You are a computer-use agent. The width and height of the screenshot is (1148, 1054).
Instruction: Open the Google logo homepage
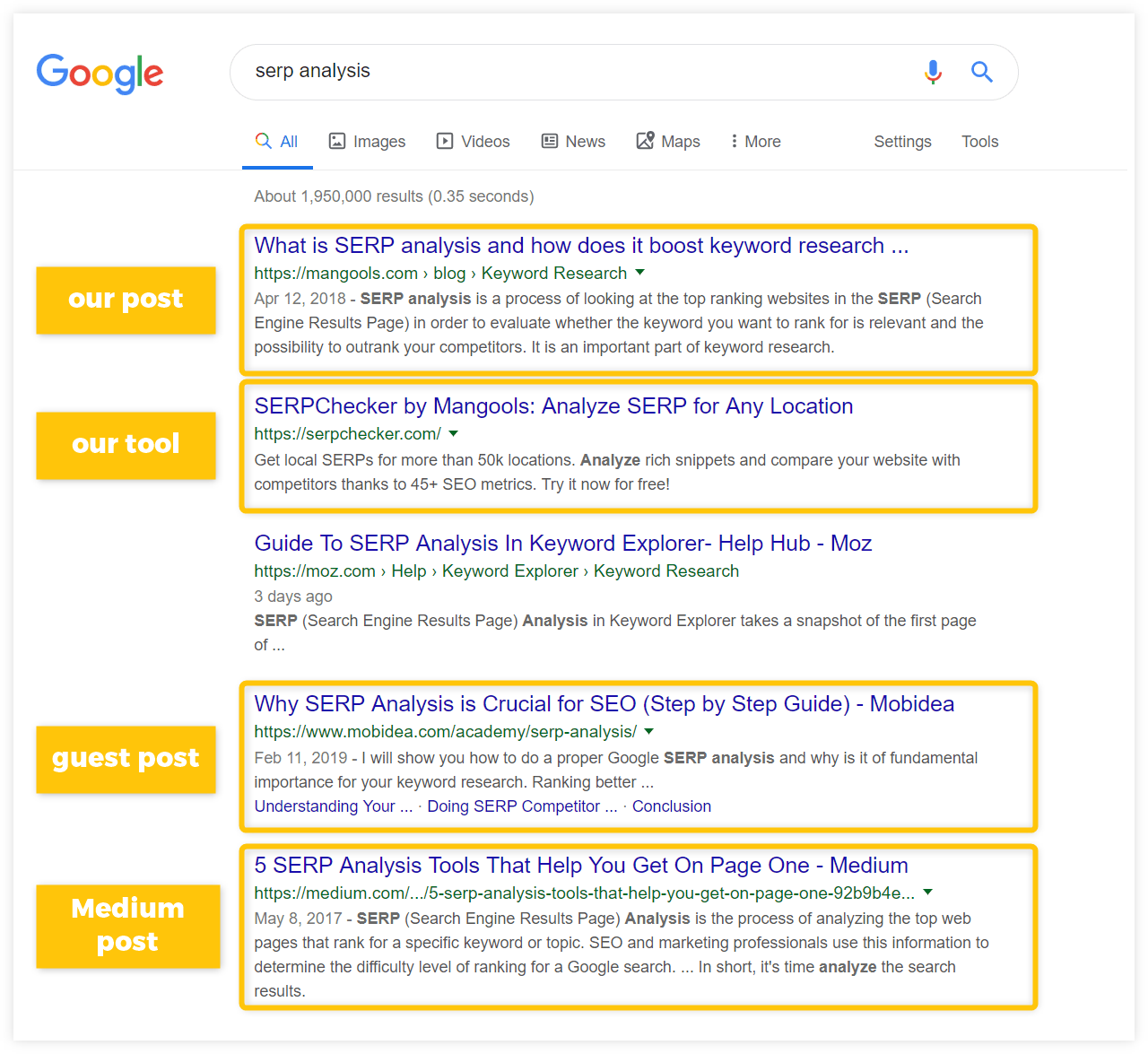pyautogui.click(x=100, y=74)
